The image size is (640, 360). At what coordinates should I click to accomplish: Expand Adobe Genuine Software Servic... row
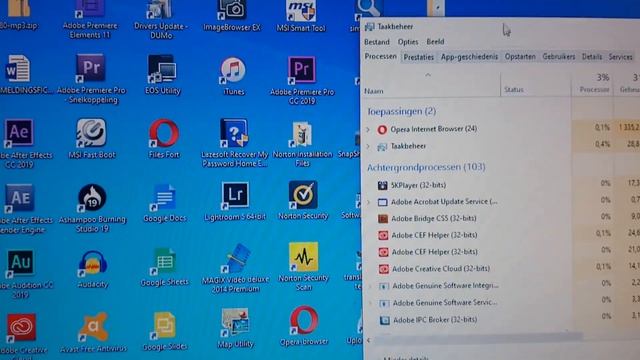point(371,303)
